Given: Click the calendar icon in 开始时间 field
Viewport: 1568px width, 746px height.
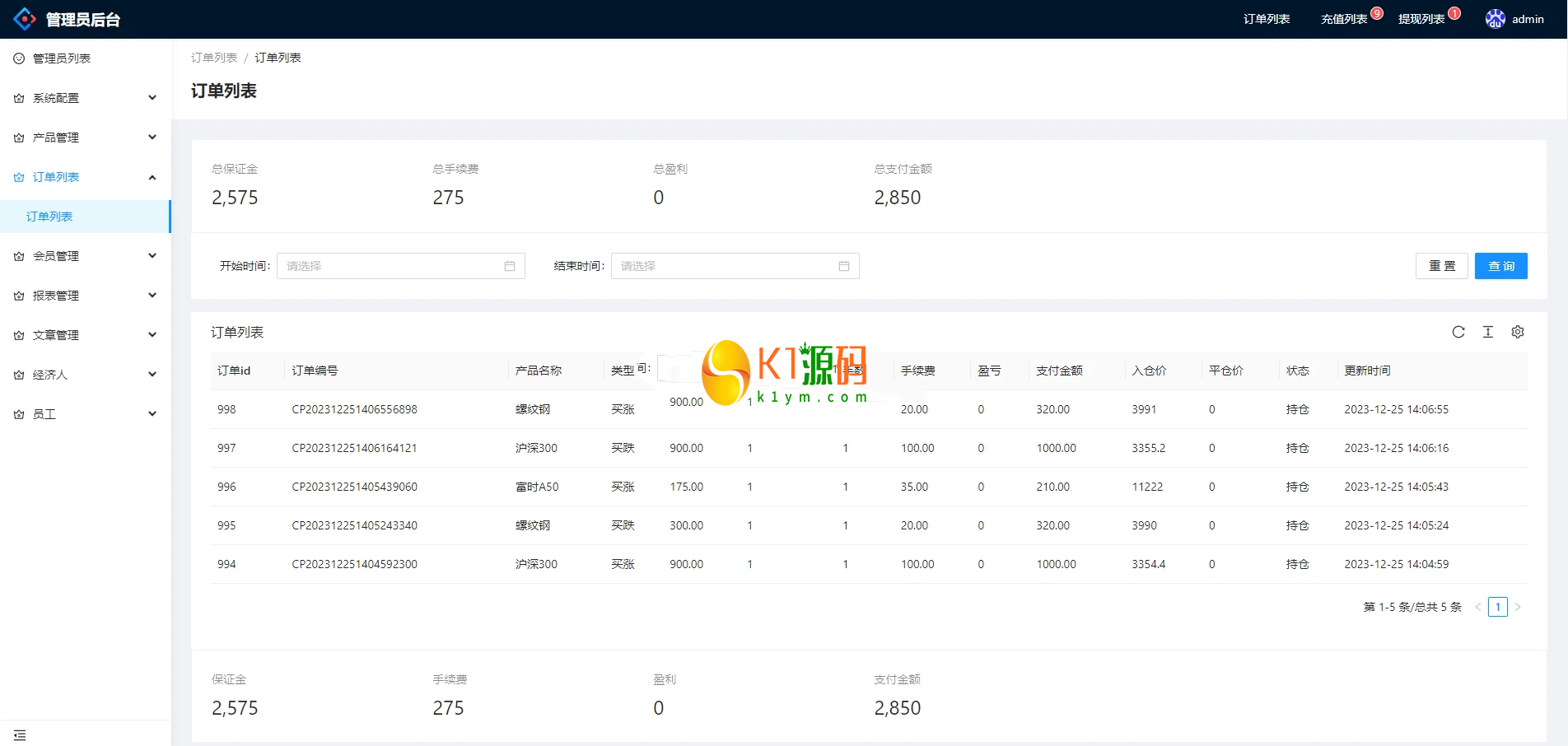Looking at the screenshot, I should point(510,266).
